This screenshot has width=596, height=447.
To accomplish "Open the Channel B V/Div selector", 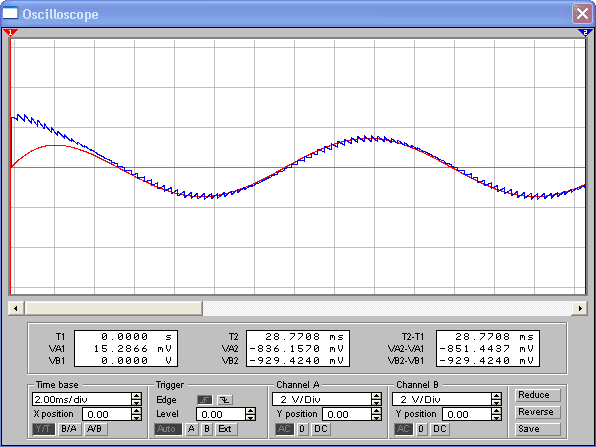I will [447, 399].
